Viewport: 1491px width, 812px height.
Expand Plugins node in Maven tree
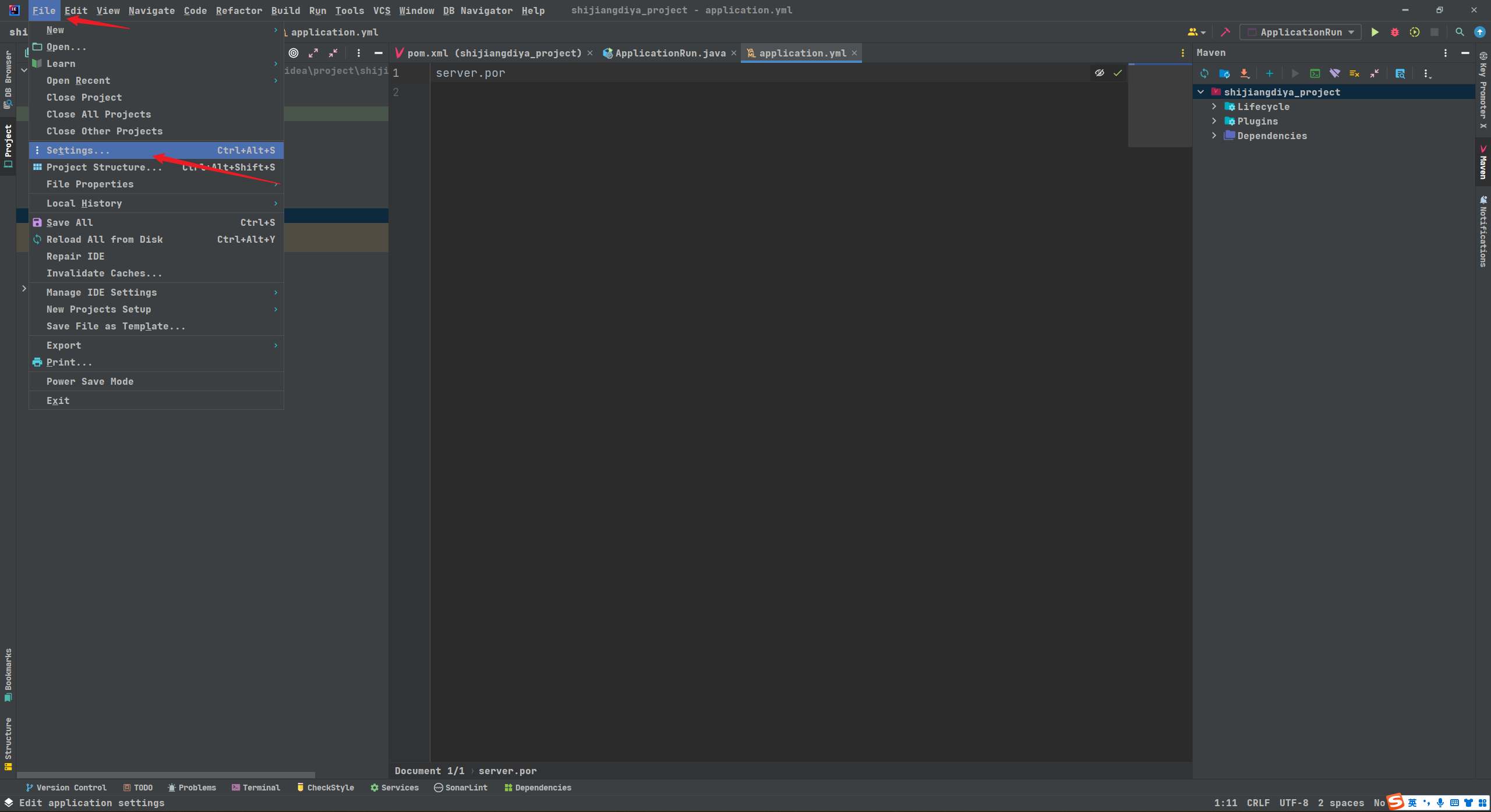click(x=1214, y=121)
